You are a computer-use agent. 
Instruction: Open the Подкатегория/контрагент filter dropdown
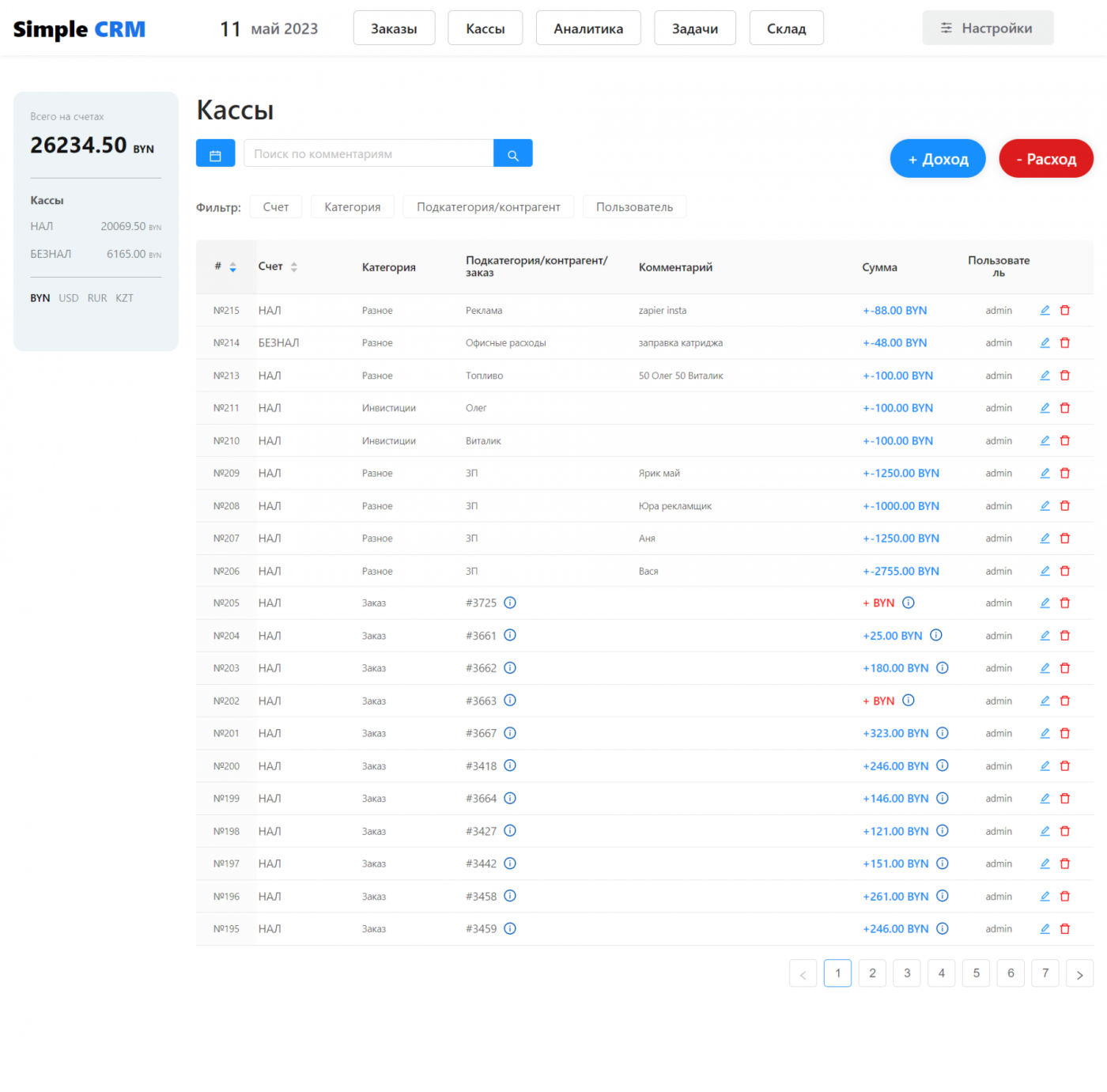click(489, 206)
